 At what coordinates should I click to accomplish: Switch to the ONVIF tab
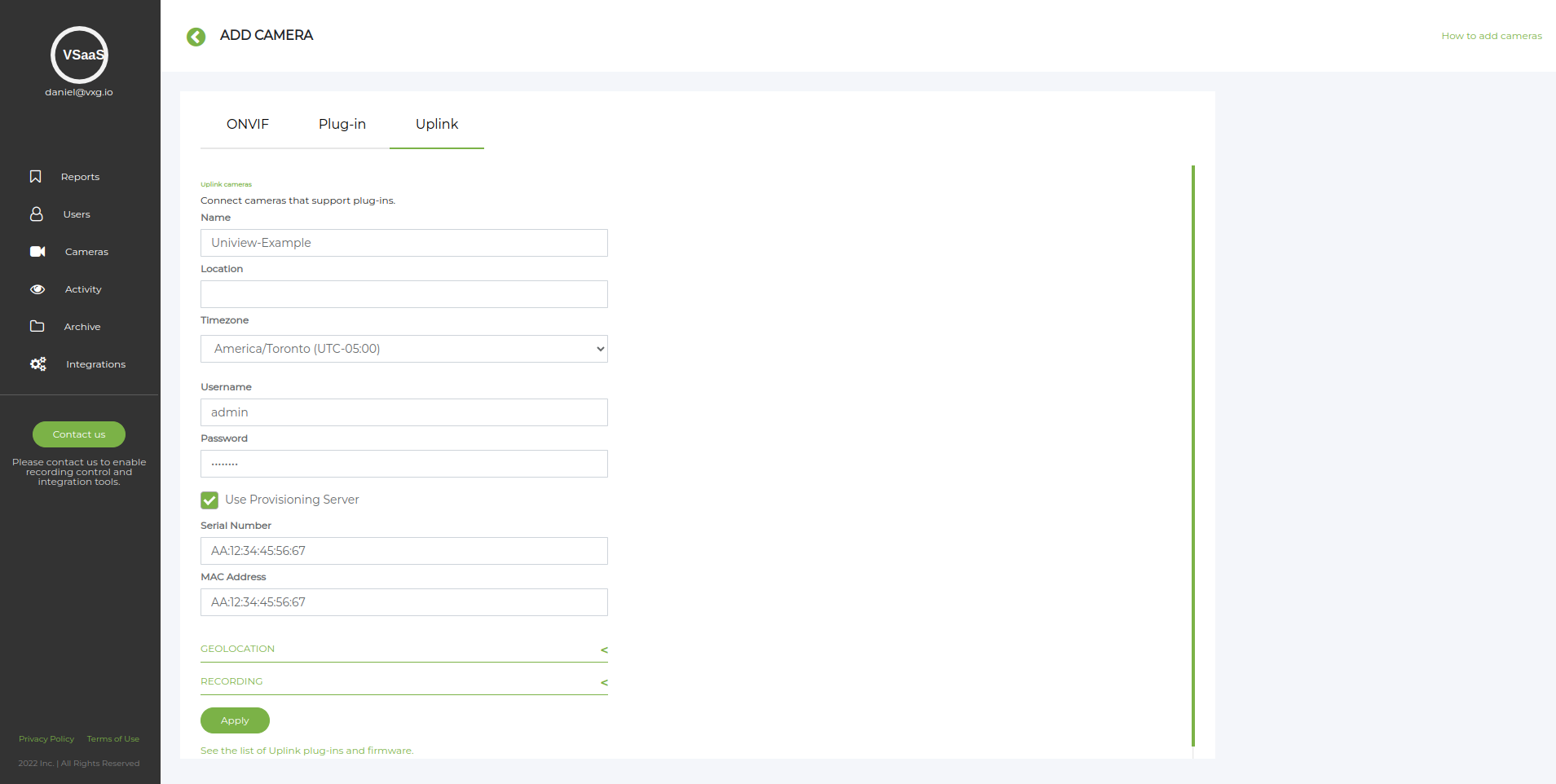[248, 124]
